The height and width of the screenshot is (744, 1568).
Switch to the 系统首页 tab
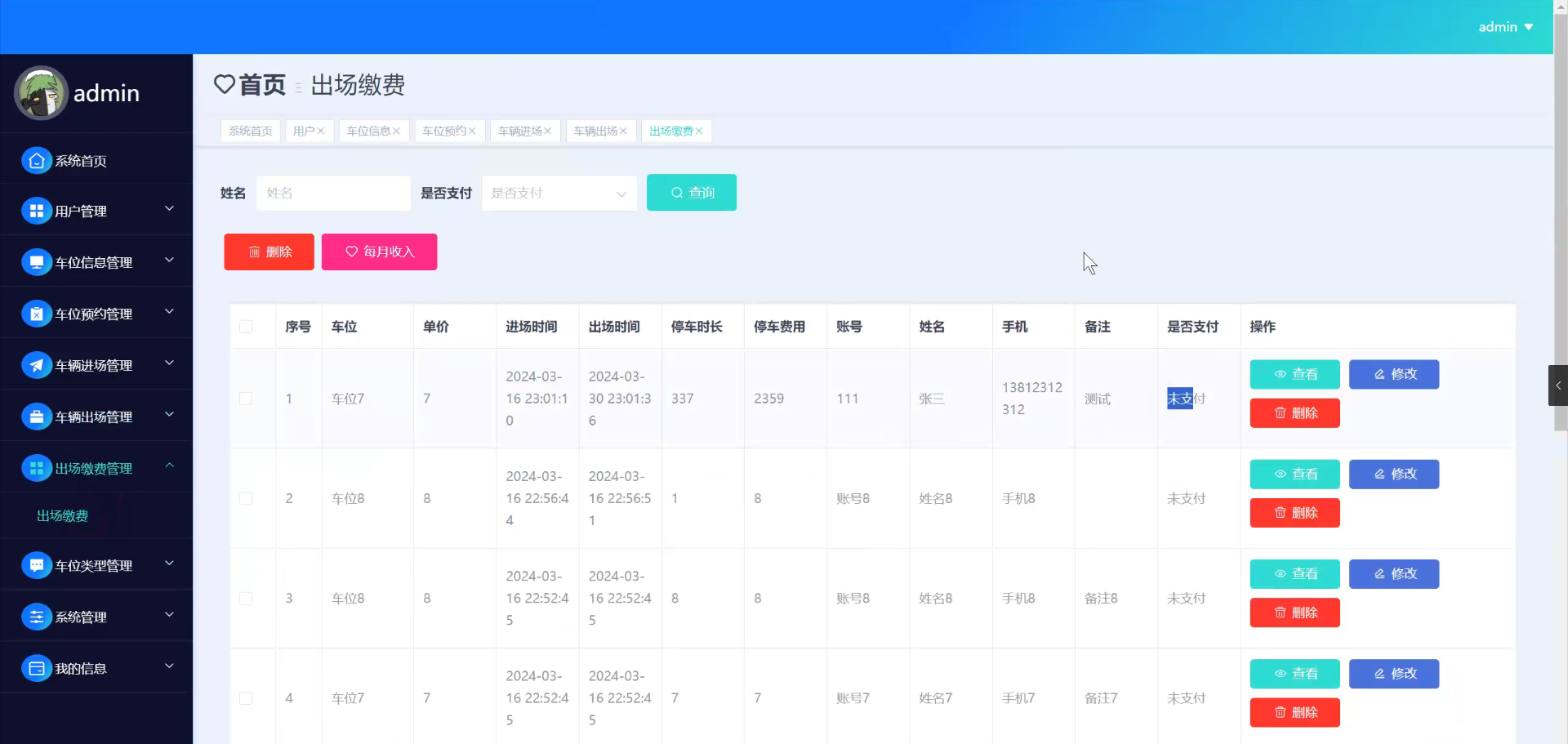(x=251, y=131)
